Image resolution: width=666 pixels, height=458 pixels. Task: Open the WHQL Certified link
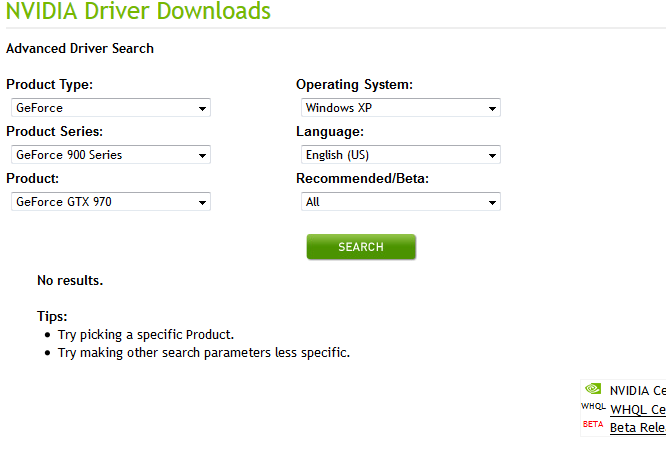(x=638, y=410)
